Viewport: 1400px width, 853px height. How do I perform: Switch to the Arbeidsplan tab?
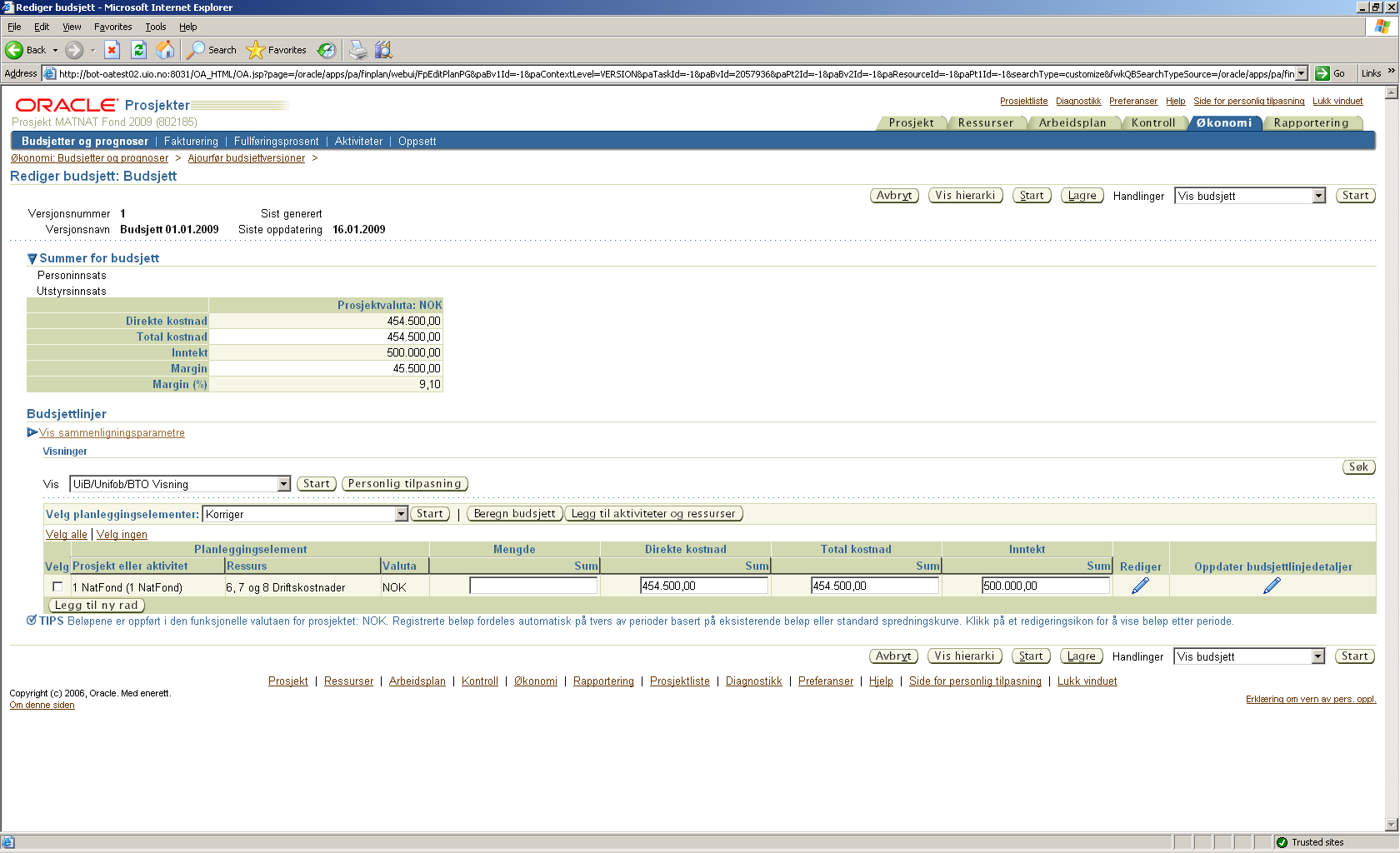[1072, 122]
